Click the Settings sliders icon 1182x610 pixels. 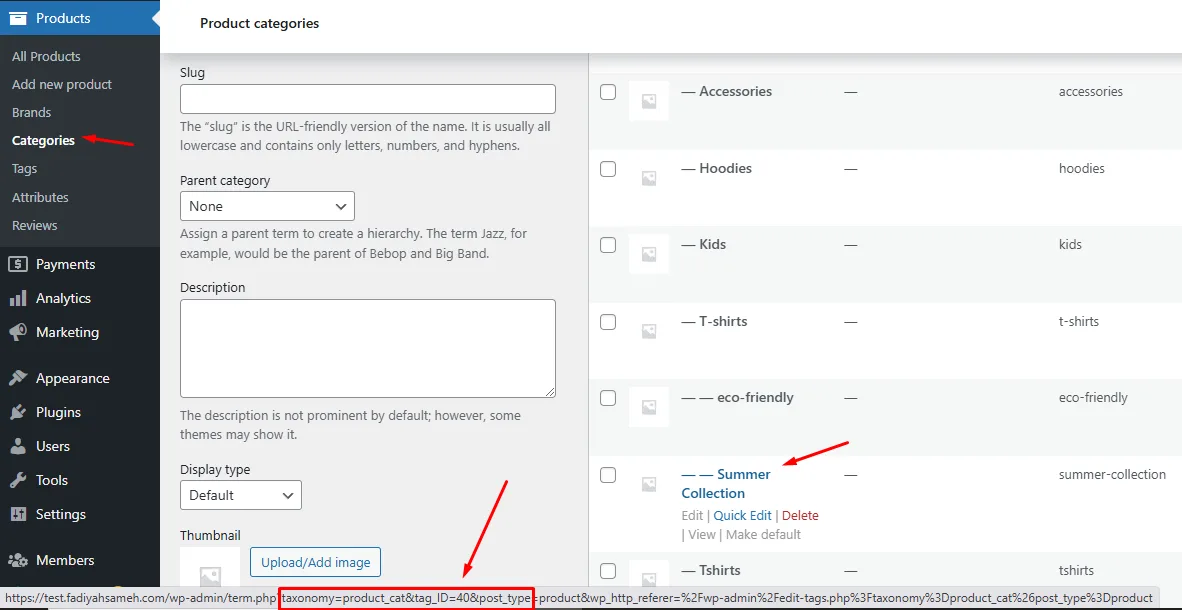18,514
